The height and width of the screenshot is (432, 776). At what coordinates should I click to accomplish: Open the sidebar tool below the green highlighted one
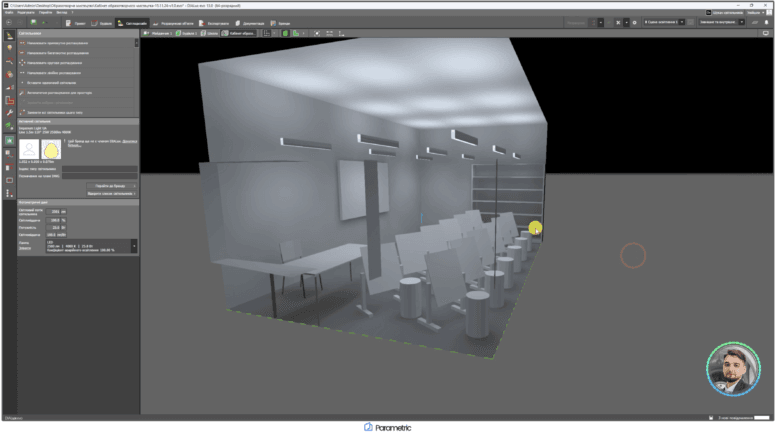point(9,154)
